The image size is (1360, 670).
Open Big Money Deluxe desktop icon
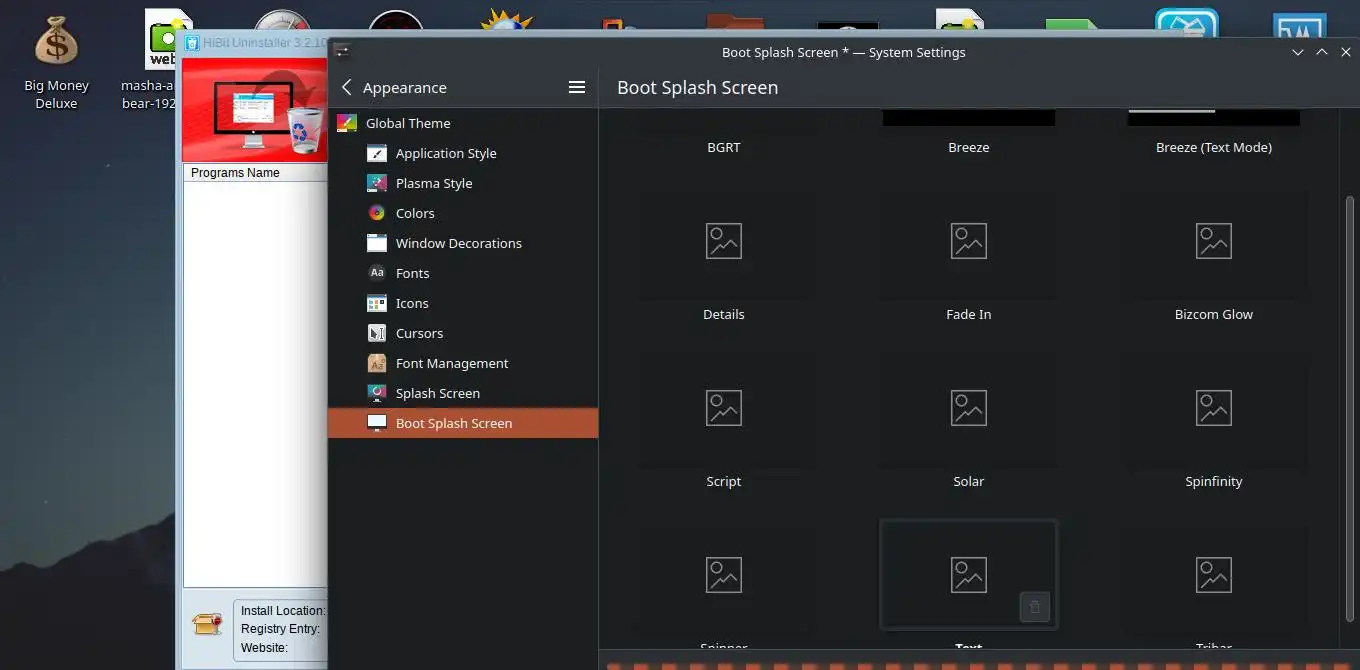(56, 62)
